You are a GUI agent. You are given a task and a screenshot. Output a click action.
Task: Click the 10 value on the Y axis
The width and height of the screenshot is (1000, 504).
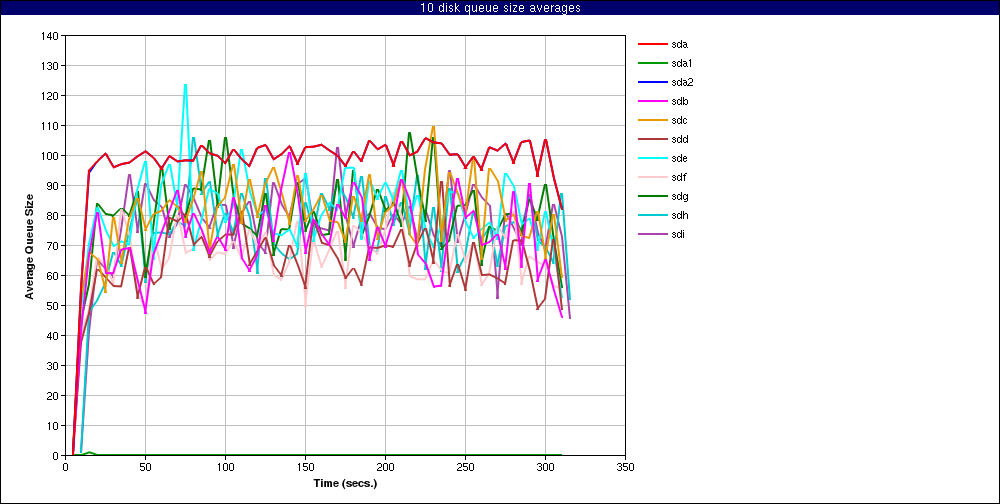coord(54,426)
